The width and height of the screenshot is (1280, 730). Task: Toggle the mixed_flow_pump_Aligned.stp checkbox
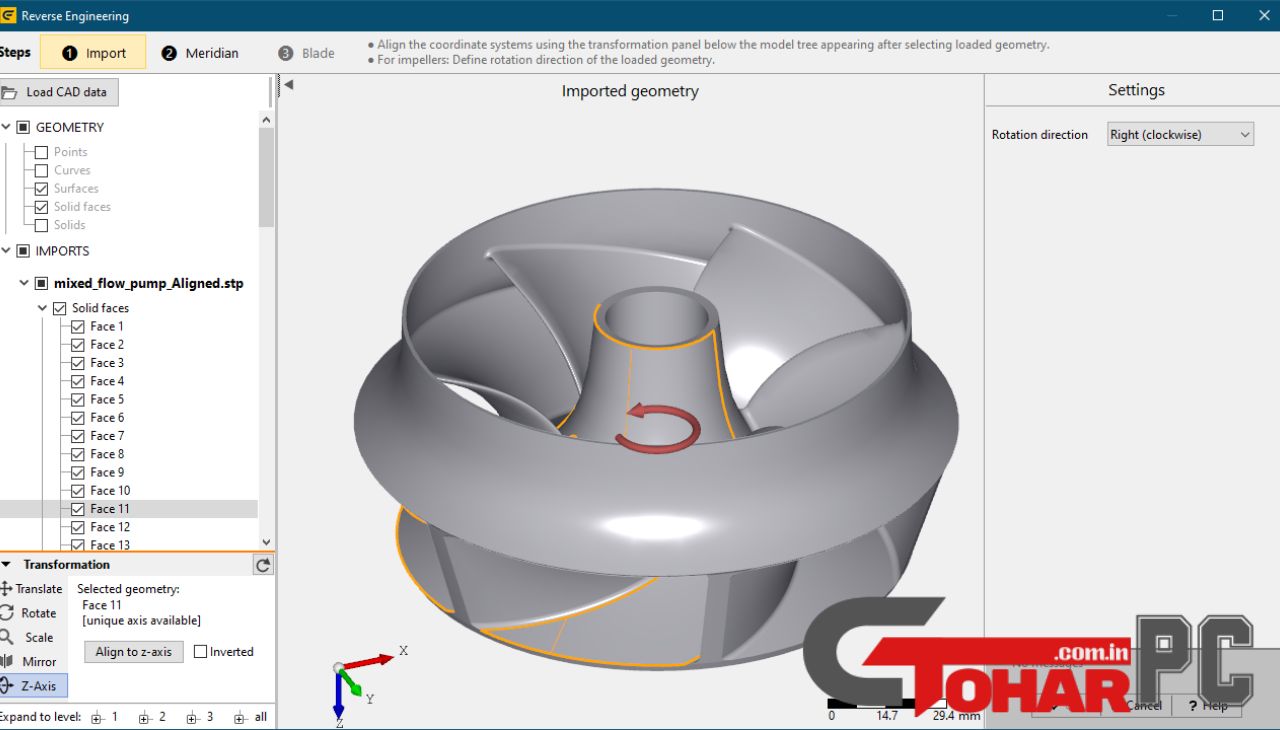tap(41, 283)
